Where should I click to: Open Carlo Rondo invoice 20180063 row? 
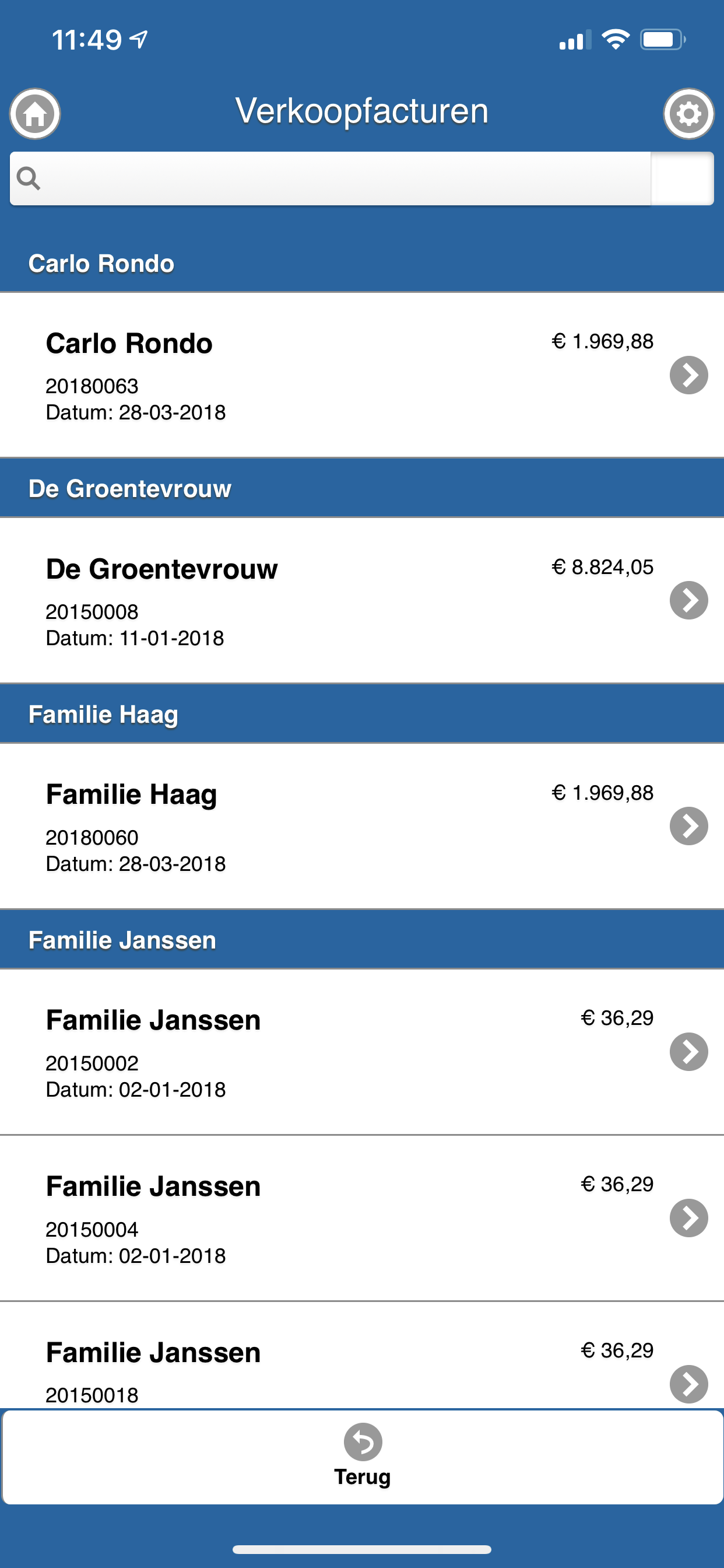coord(304,375)
